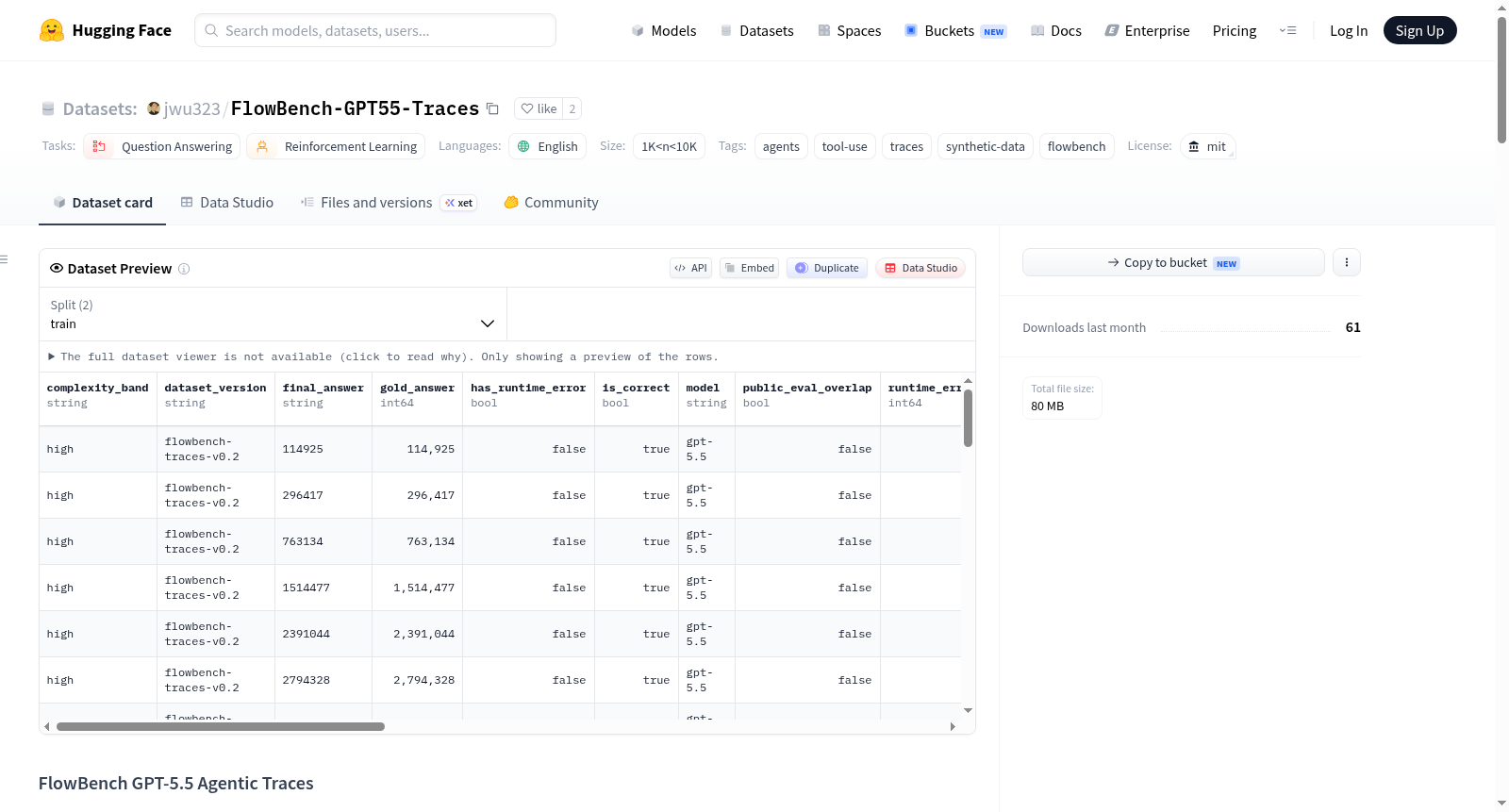Screen dimensions: 1509x812
Task: Open Data Studio from the preview header
Action: coord(920,268)
